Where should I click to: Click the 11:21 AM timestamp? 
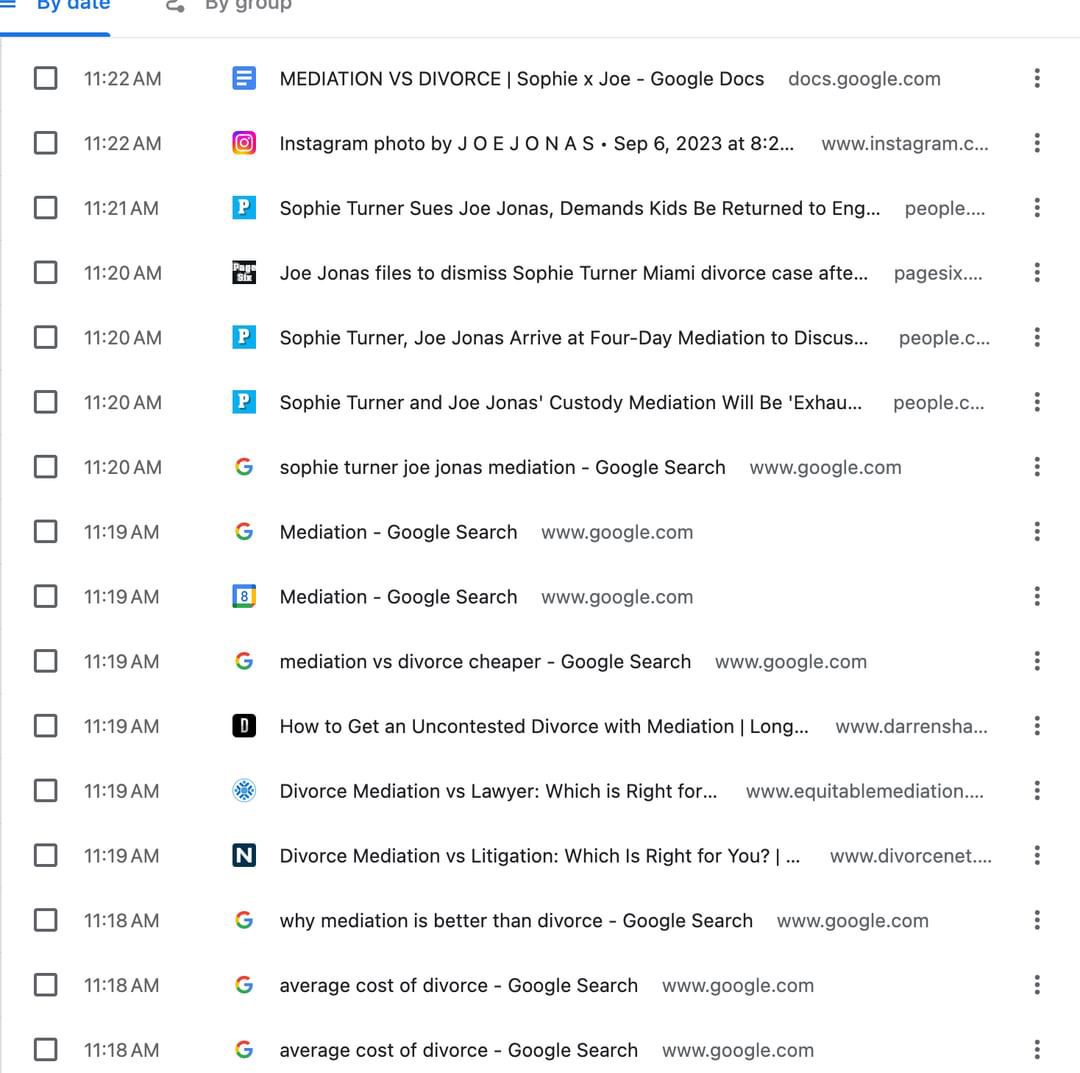(121, 208)
